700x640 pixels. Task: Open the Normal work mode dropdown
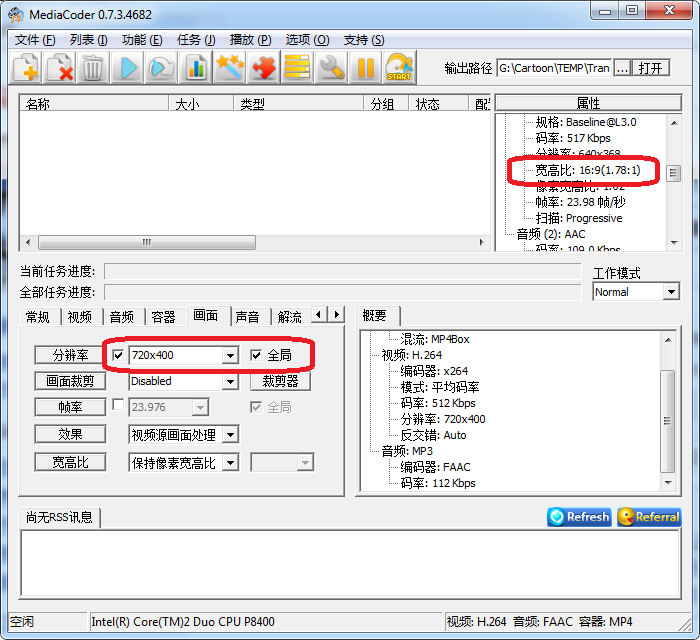[x=671, y=292]
